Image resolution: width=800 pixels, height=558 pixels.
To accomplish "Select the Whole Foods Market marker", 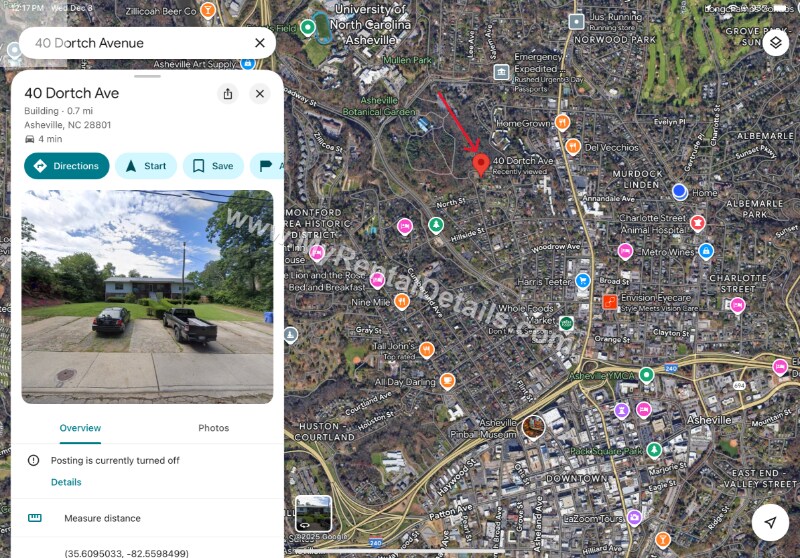I will tap(566, 323).
